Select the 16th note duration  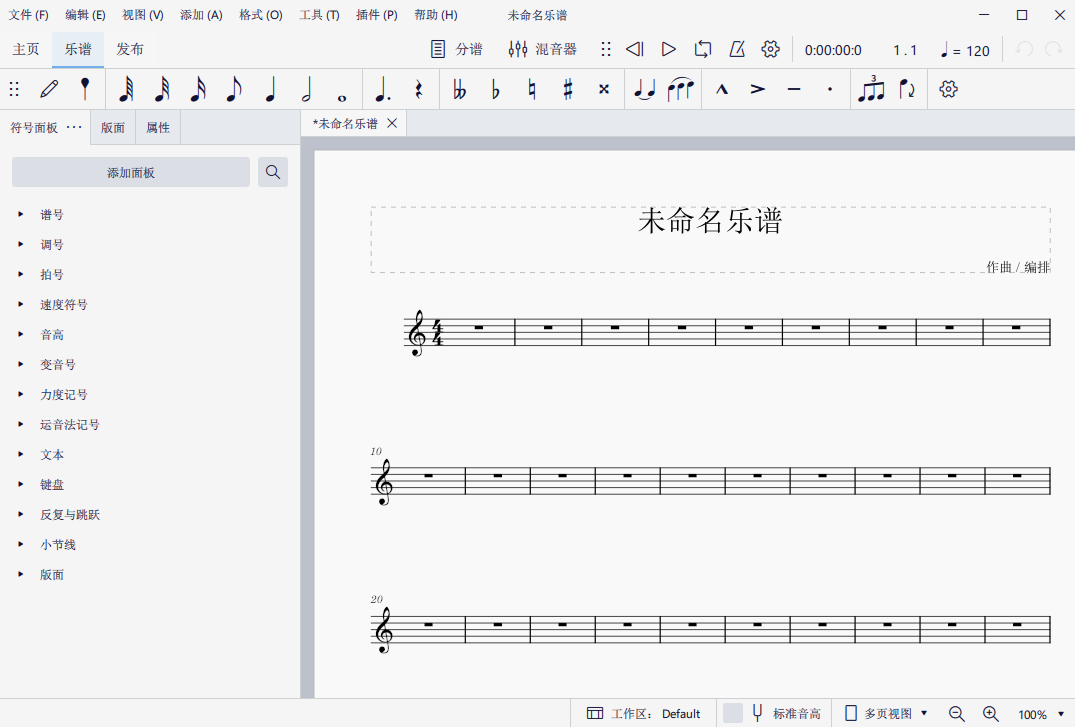click(x=198, y=89)
